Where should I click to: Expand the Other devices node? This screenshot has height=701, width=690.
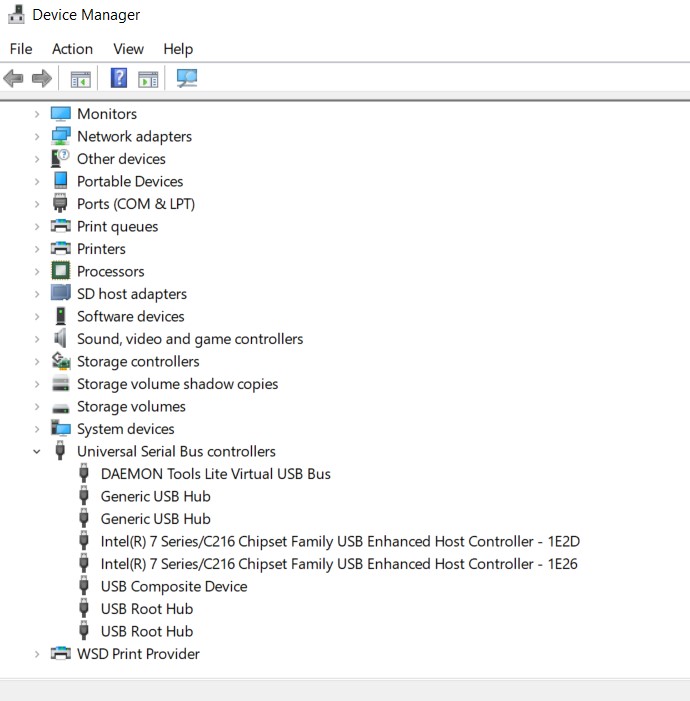(37, 159)
